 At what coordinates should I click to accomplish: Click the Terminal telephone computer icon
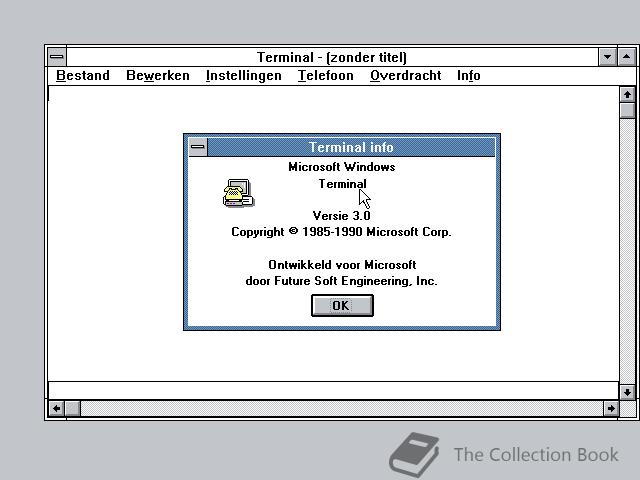(238, 193)
